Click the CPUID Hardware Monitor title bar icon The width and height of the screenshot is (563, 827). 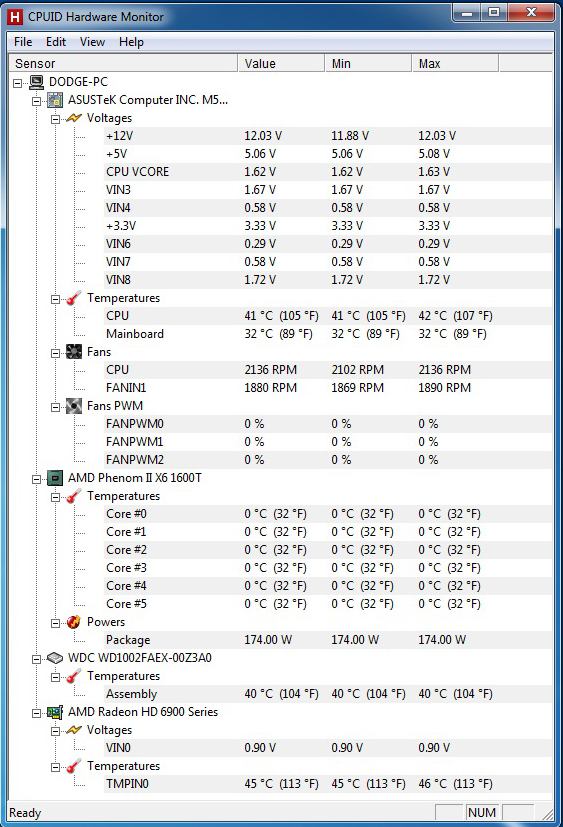pyautogui.click(x=15, y=17)
